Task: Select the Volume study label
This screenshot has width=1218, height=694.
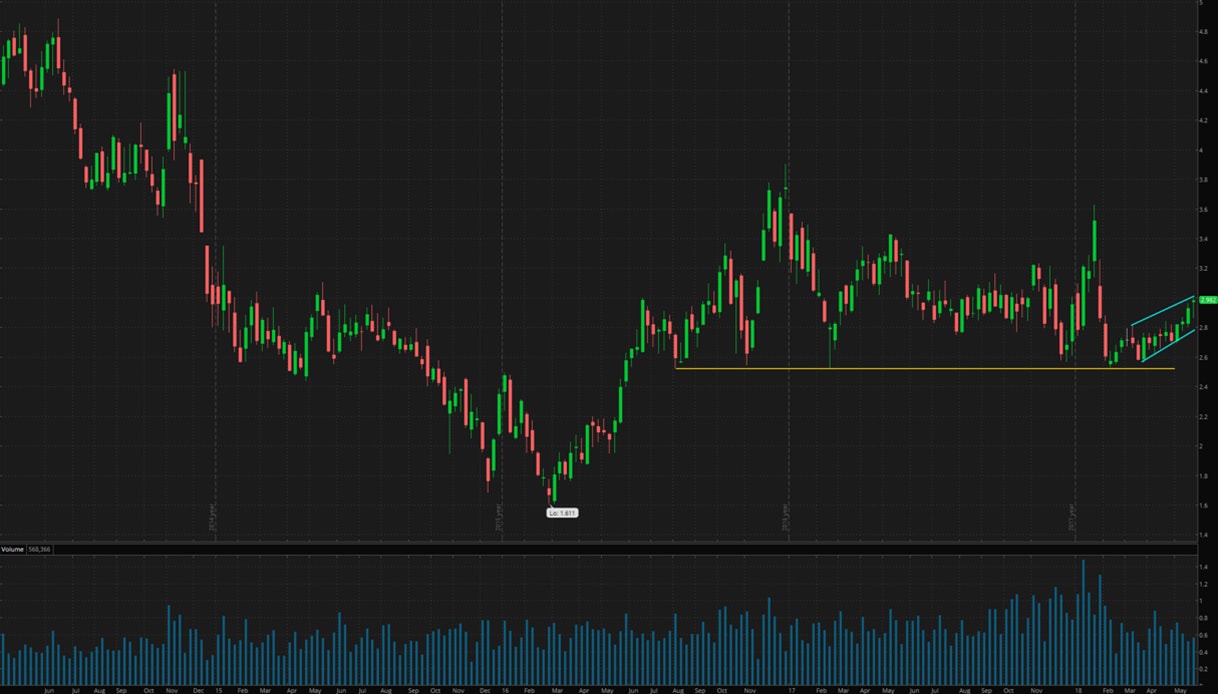Action: click(x=12, y=550)
